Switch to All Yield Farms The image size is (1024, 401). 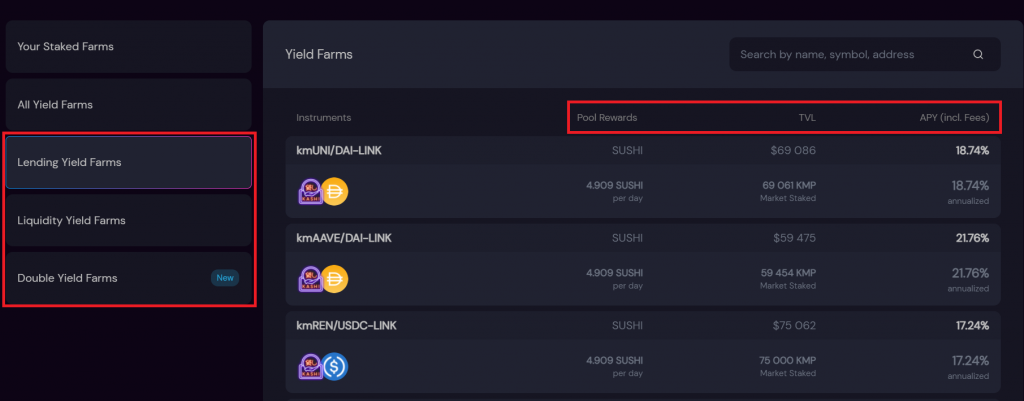[x=128, y=104]
